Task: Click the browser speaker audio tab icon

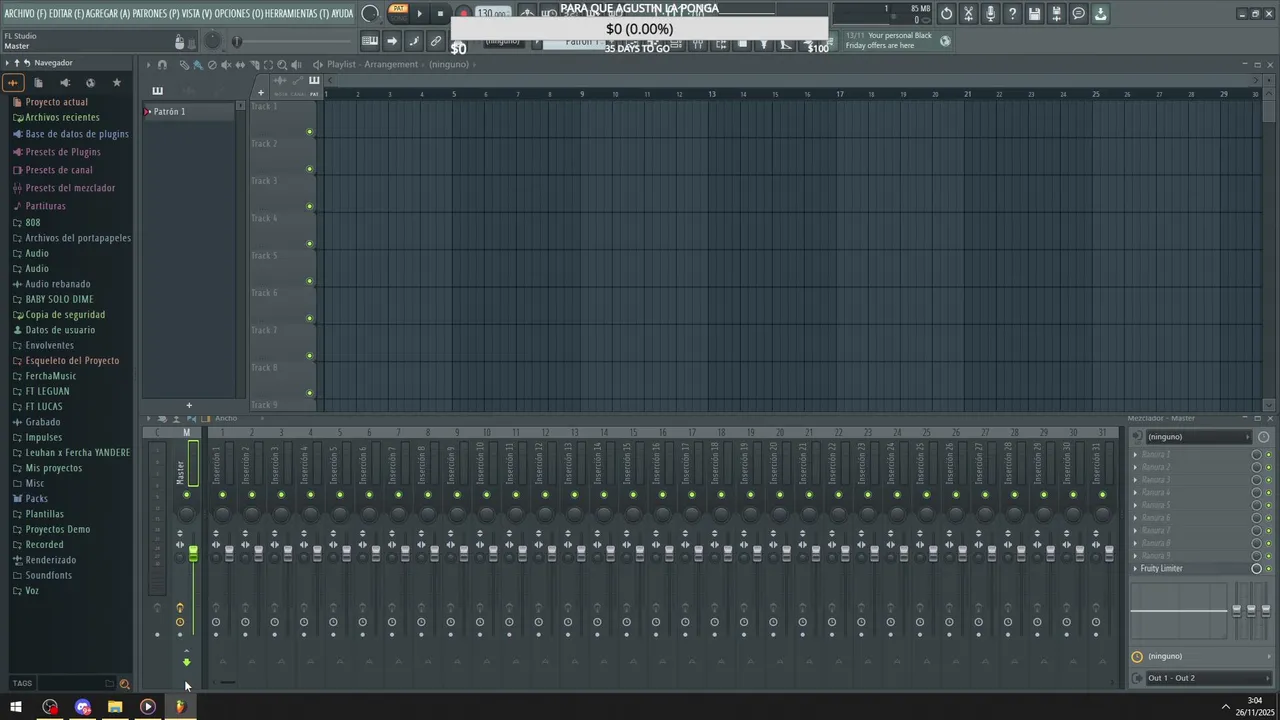Action: pyautogui.click(x=64, y=82)
